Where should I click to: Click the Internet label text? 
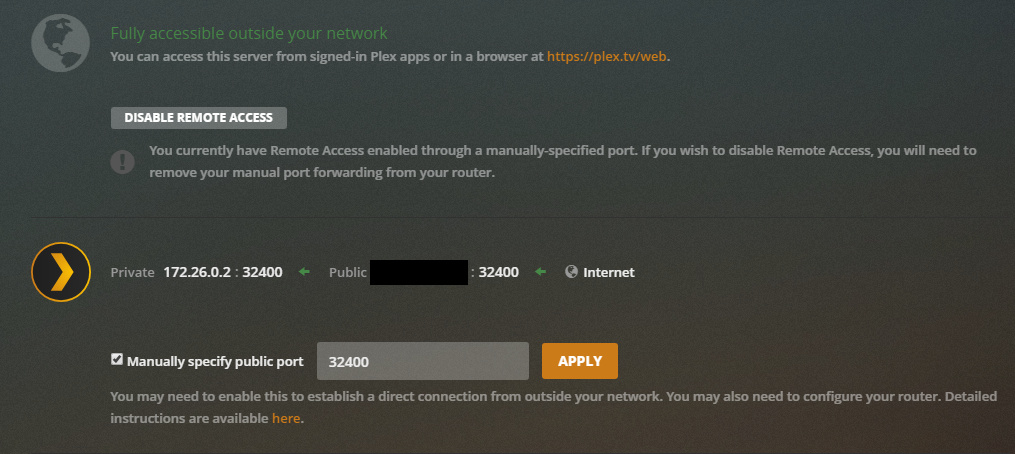608,272
